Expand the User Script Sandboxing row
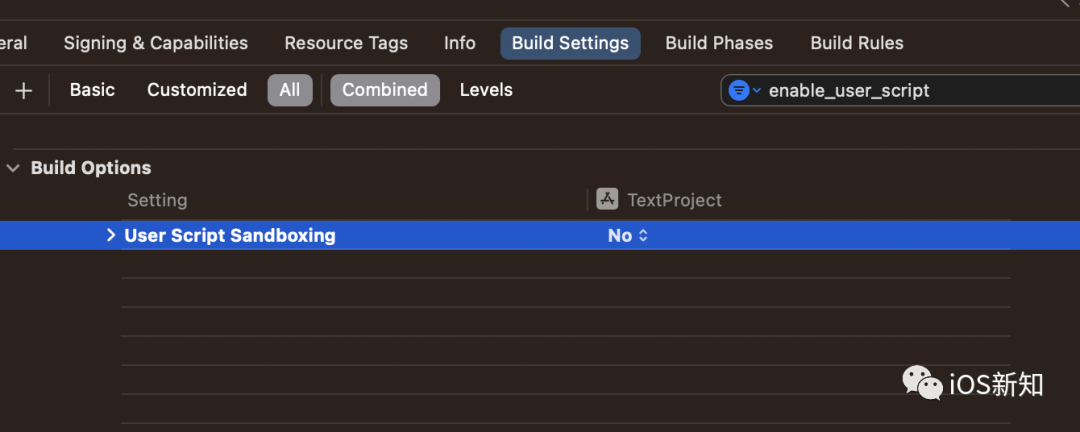This screenshot has width=1080, height=432. tap(111, 235)
